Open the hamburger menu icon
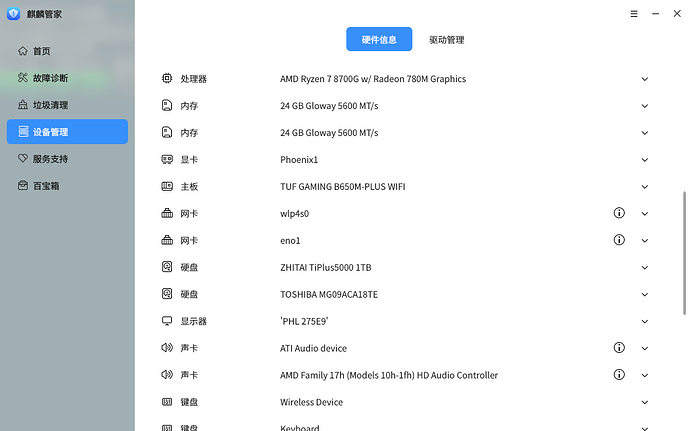Screen dimensions: 690x431 click(x=634, y=14)
